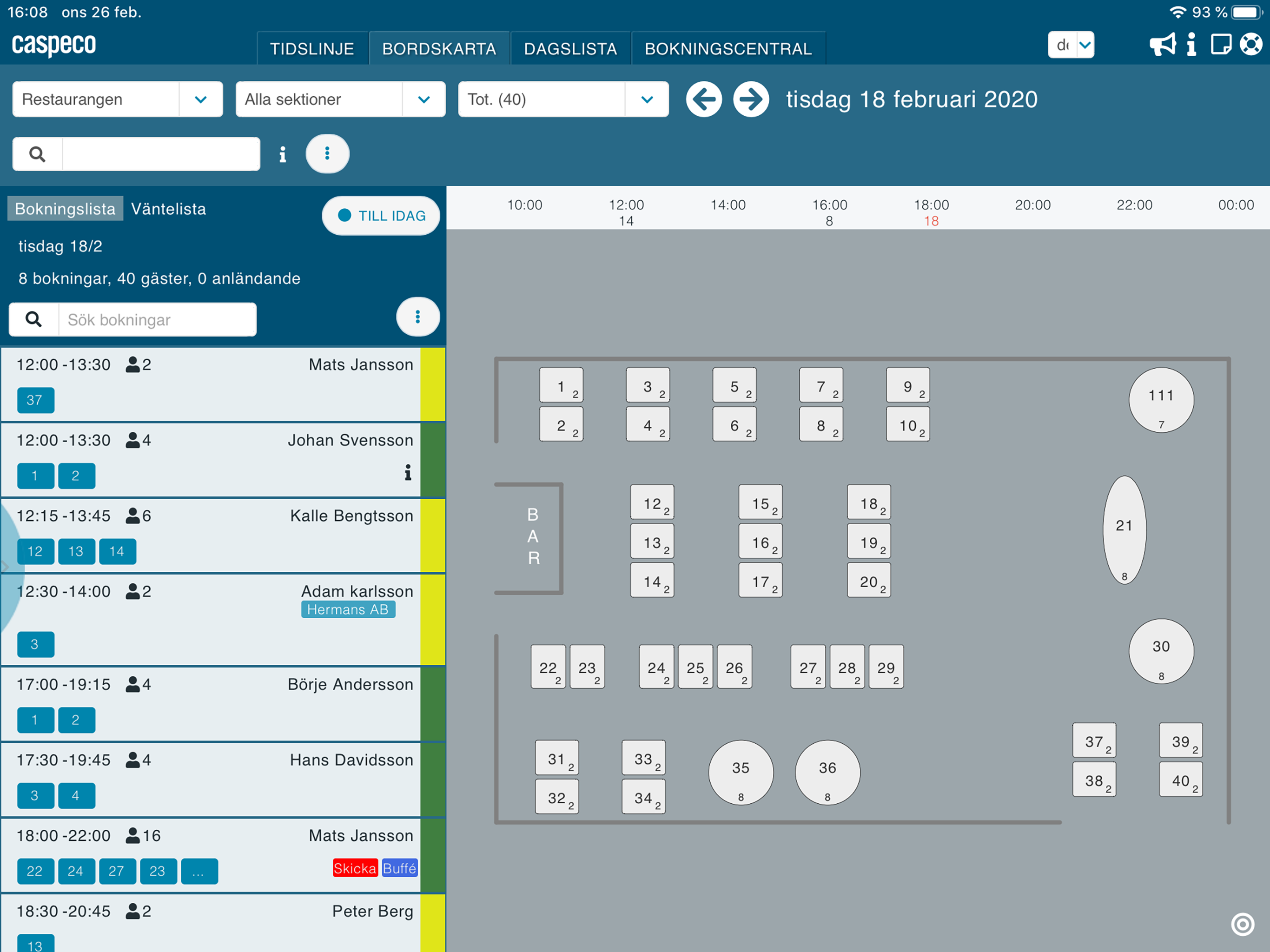The width and height of the screenshot is (1270, 952).
Task: Go to previous day with left arrow
Action: 704,99
